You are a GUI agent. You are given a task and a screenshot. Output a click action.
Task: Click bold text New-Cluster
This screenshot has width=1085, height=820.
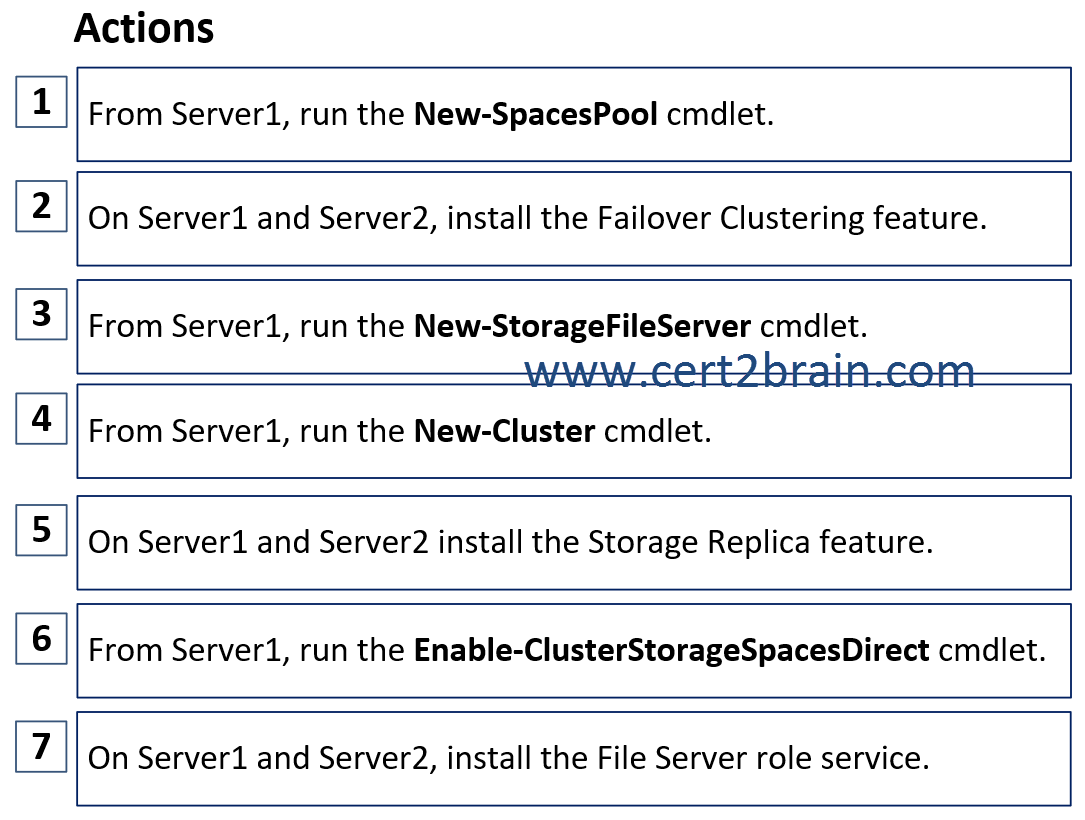[504, 431]
